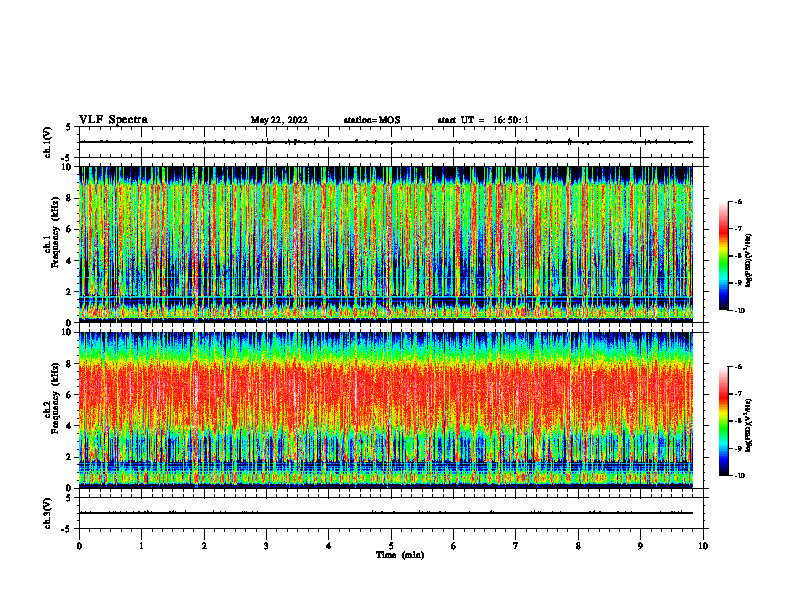Click the ch.2 colorbar "-6" value
This screenshot has height=612, width=792.
pyautogui.click(x=739, y=367)
